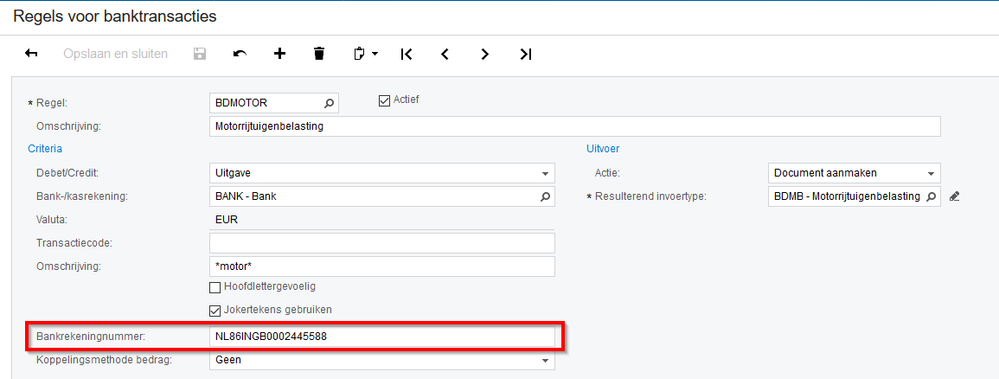Image resolution: width=999 pixels, height=379 pixels.
Task: Go to first record icon
Action: 406,54
